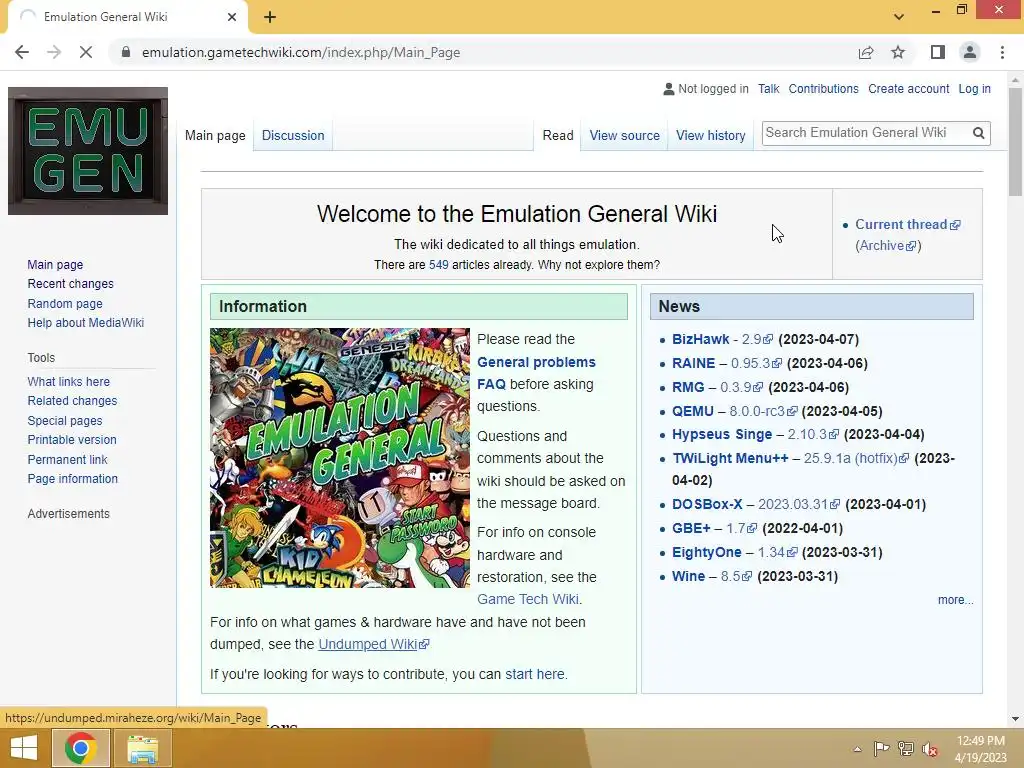Focus the Search Emulation General Wiki field
1024x768 pixels.
[x=866, y=133]
